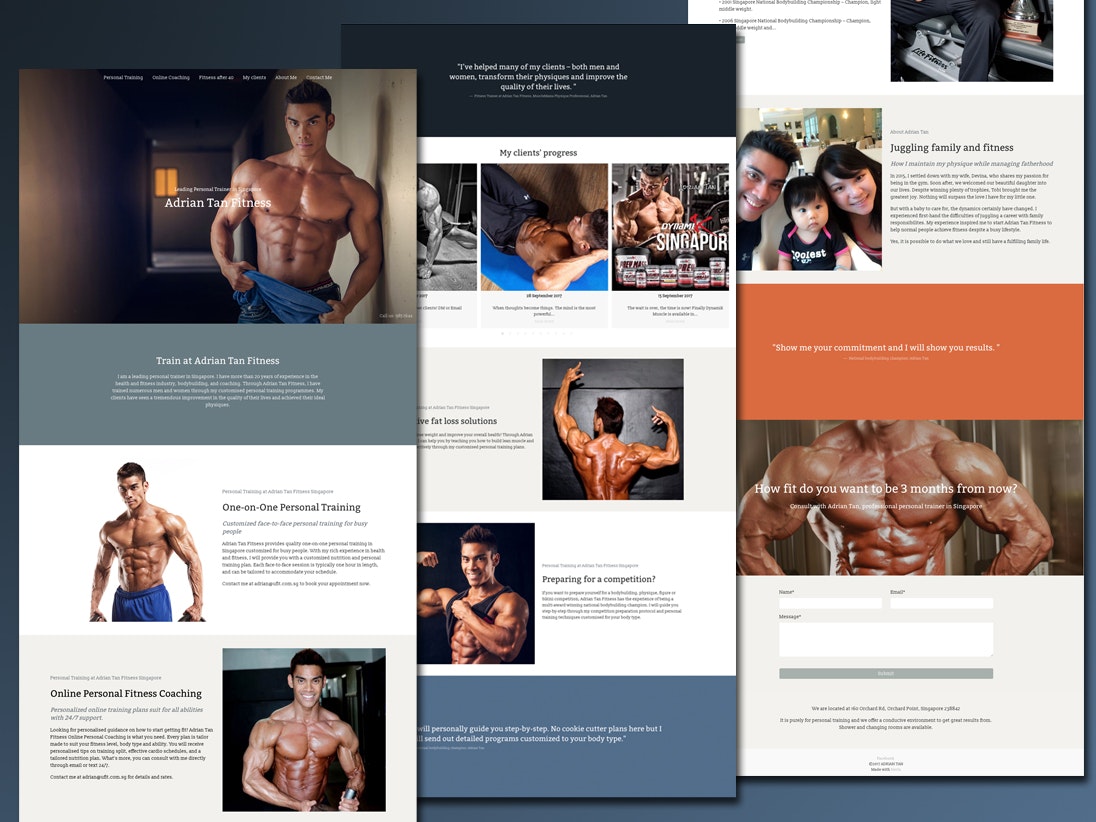
Task: Open the Personal Training nav item
Action: [x=123, y=78]
